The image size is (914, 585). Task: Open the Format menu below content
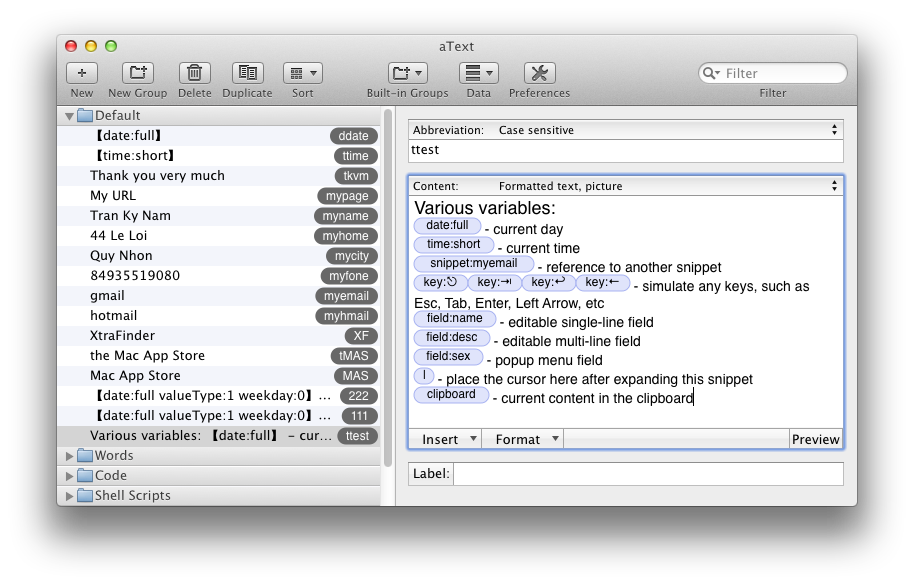click(x=523, y=439)
